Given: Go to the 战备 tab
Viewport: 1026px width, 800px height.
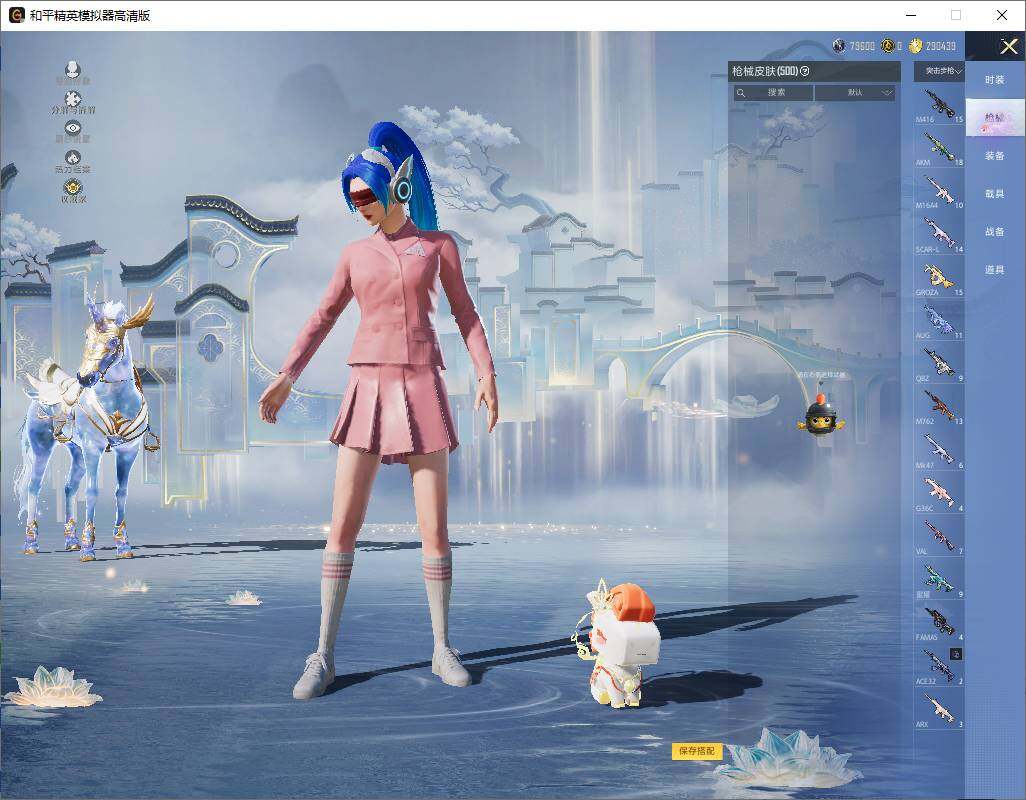Looking at the screenshot, I should (995, 232).
